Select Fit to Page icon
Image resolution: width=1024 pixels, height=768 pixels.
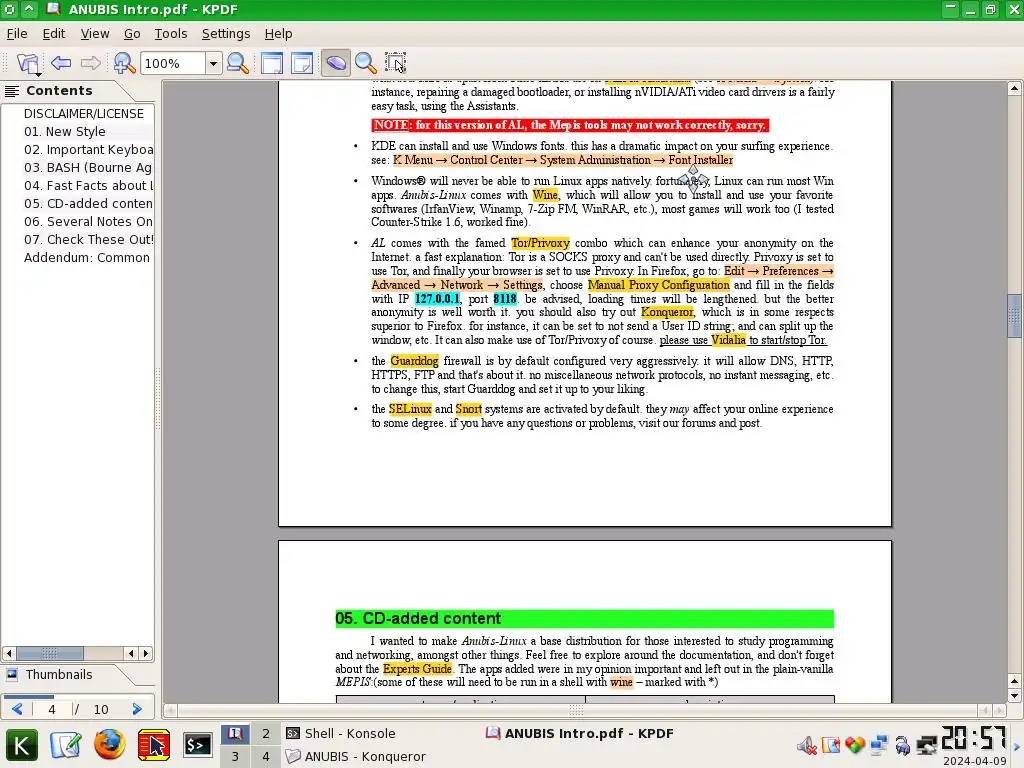pos(302,63)
